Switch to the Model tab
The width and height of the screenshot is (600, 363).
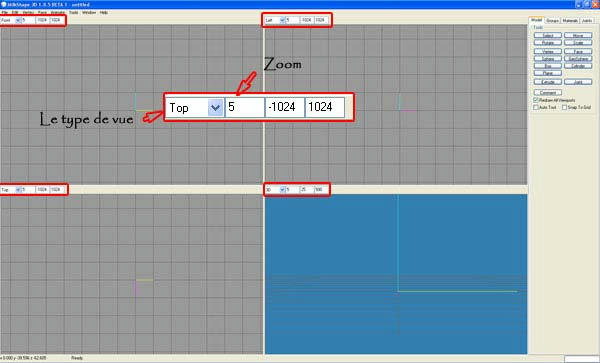click(x=536, y=20)
